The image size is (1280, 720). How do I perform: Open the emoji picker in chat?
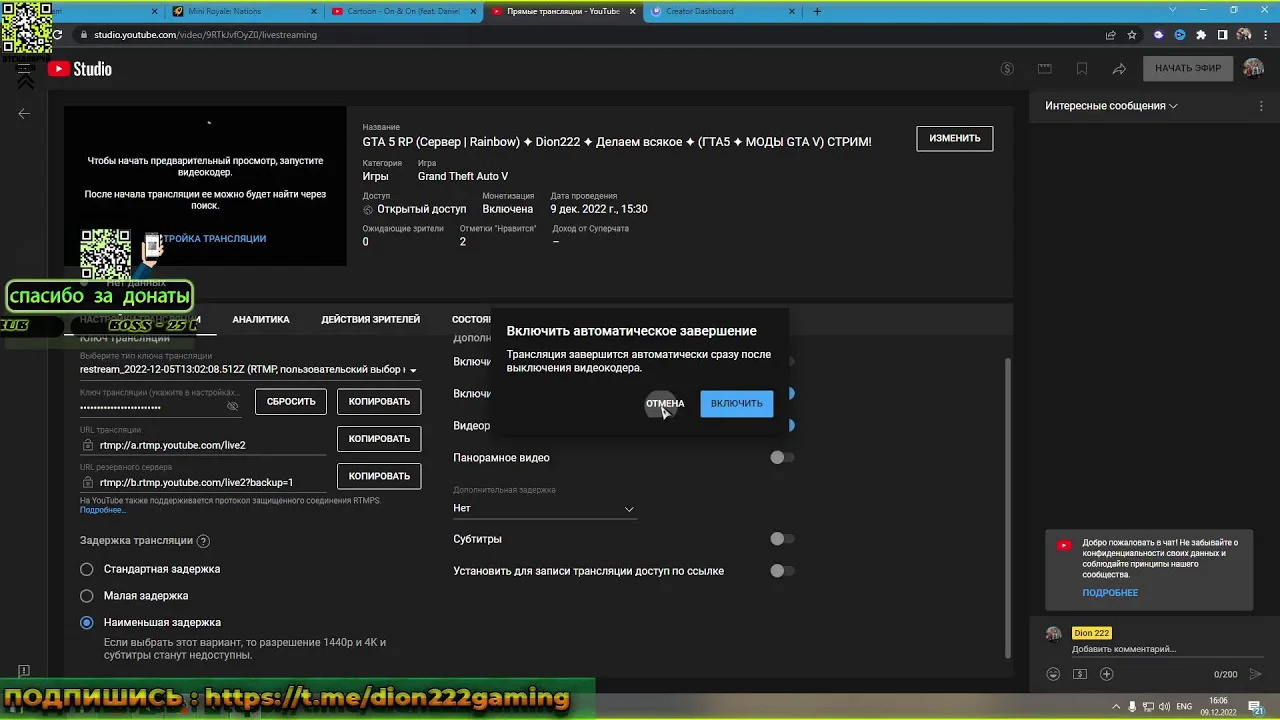(x=1053, y=674)
